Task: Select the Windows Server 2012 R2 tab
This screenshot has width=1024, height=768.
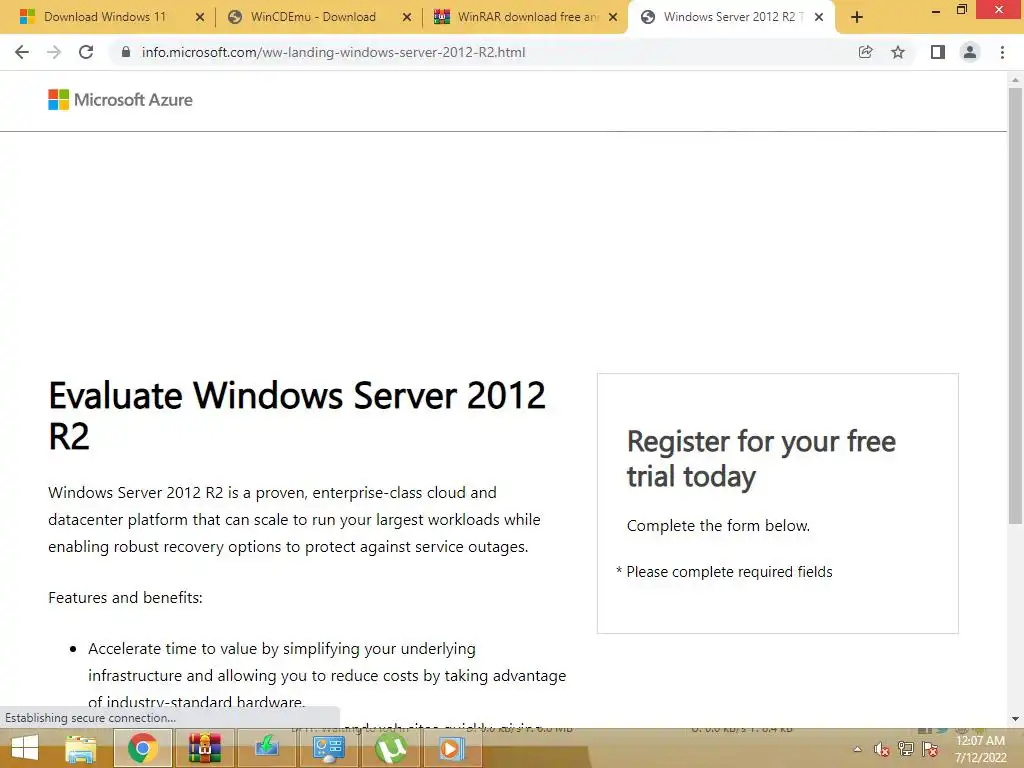Action: pos(725,17)
